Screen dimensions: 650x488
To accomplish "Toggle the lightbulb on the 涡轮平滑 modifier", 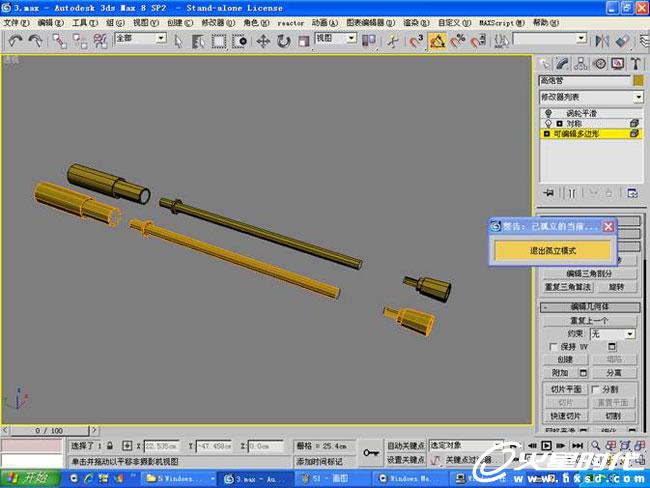I will 548,113.
